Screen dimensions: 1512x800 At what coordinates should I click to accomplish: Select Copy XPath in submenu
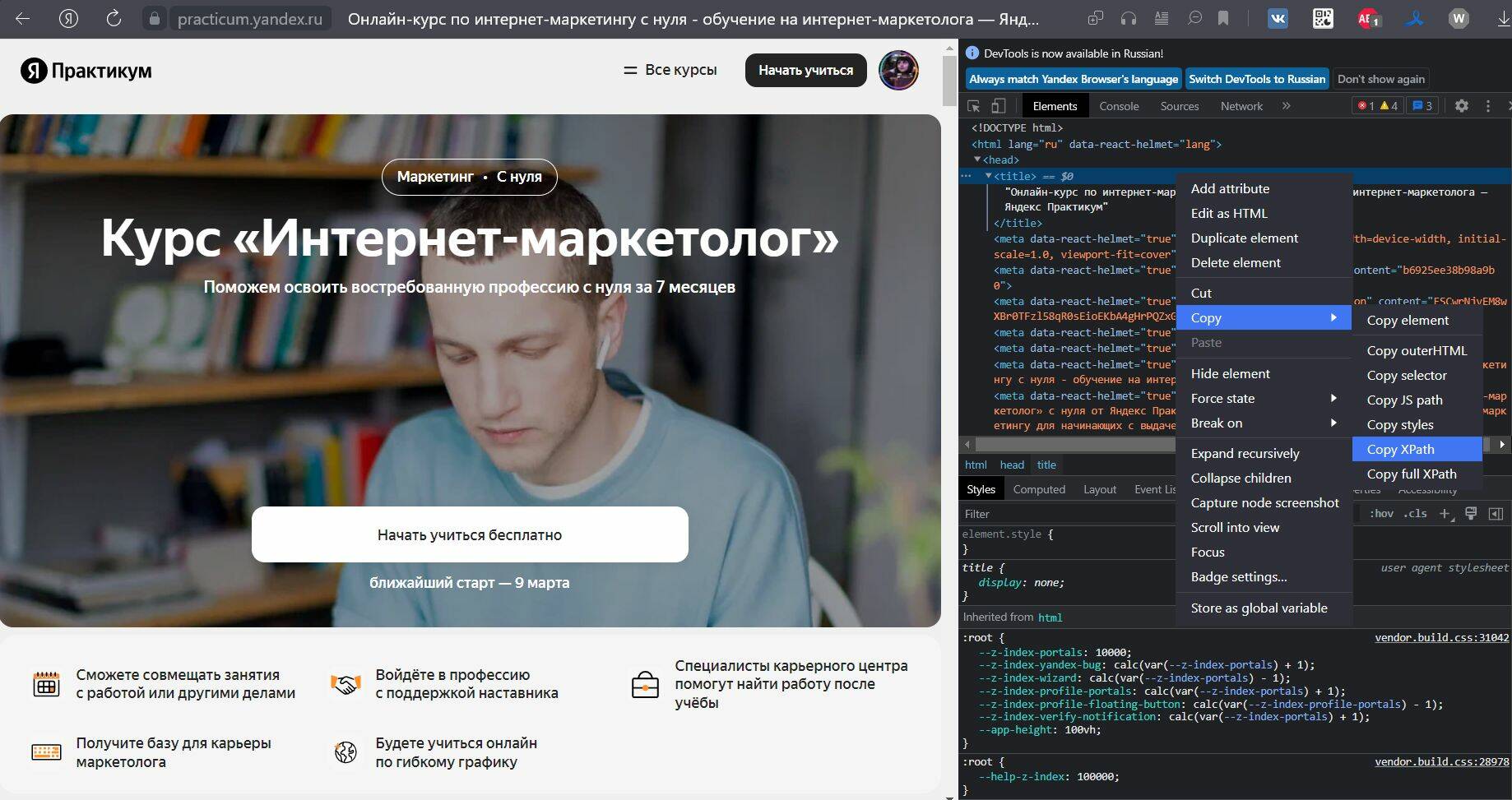tap(1417, 449)
